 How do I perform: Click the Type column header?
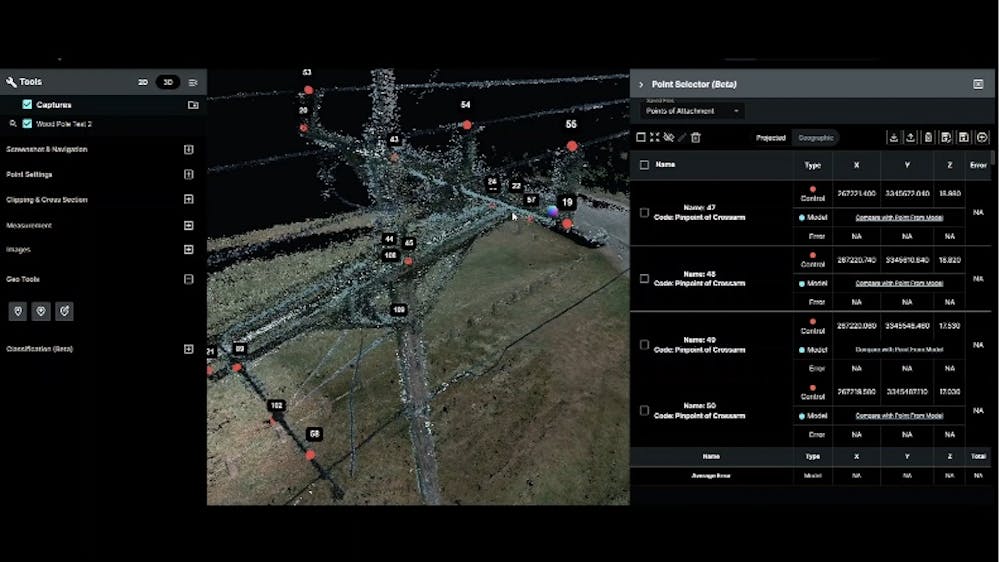[812, 165]
